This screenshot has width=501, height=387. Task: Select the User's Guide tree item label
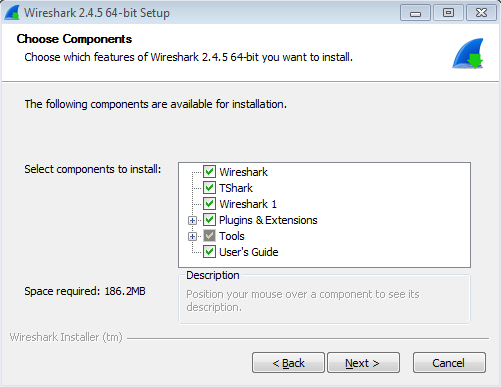249,252
